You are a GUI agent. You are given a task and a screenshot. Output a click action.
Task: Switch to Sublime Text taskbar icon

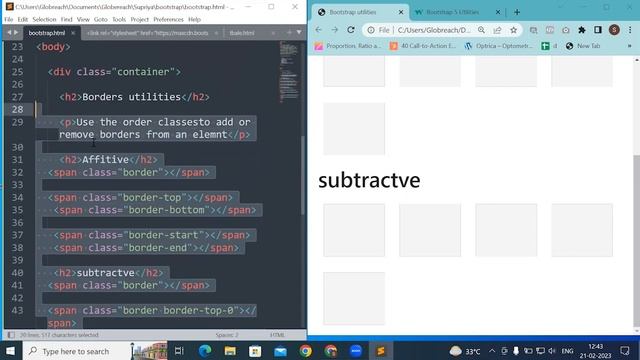[x=381, y=351]
